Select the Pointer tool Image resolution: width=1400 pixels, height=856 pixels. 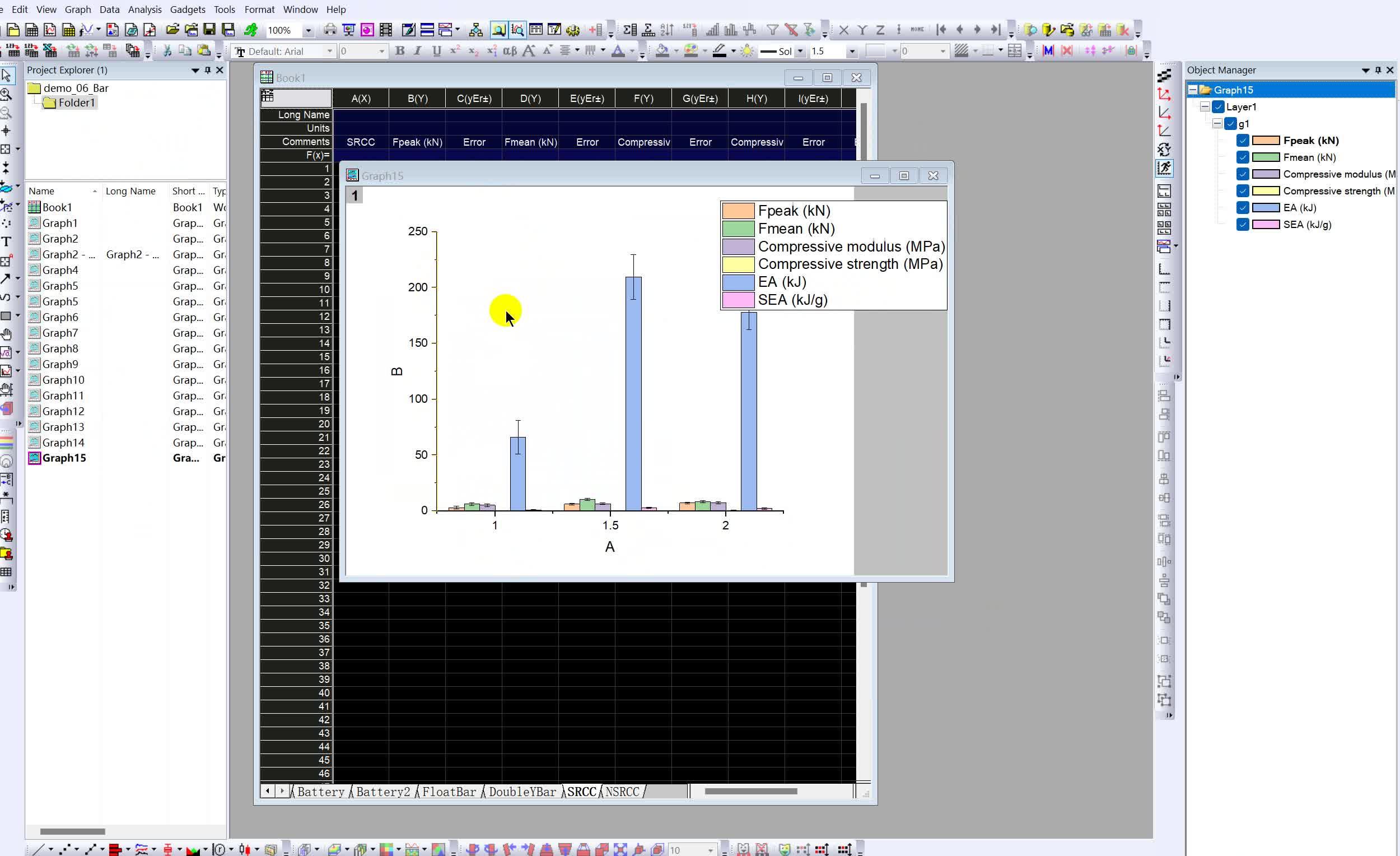(6, 75)
